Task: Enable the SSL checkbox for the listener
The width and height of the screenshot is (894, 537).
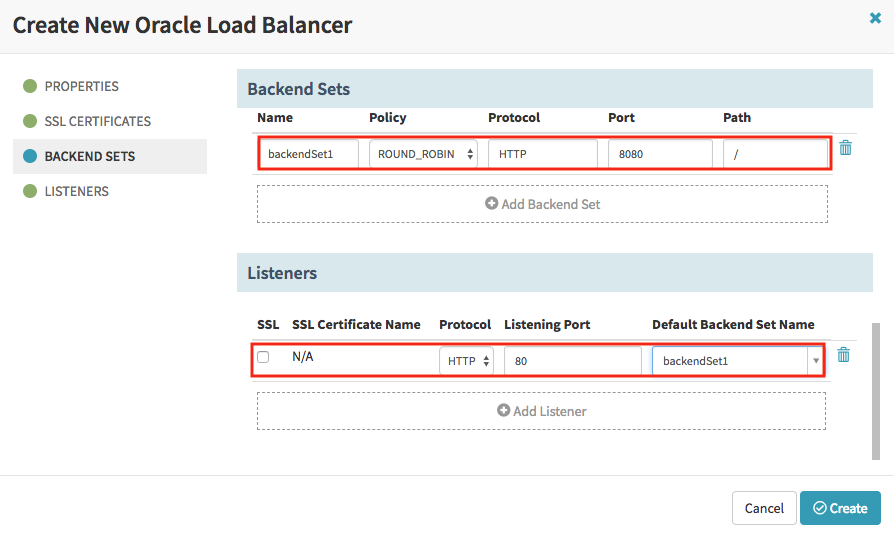Action: (263, 357)
